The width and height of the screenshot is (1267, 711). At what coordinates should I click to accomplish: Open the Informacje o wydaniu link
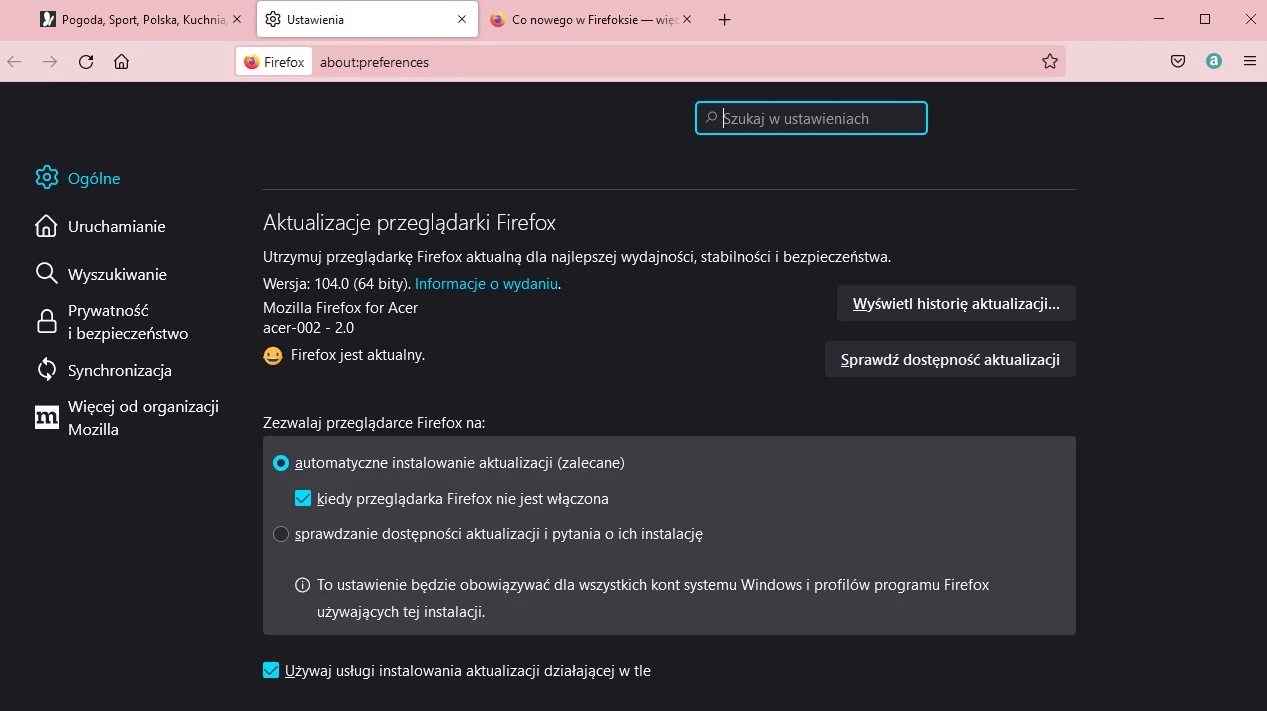click(x=486, y=283)
